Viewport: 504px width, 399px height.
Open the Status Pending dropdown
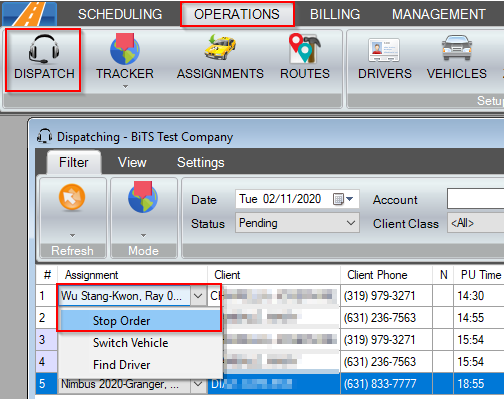297,223
